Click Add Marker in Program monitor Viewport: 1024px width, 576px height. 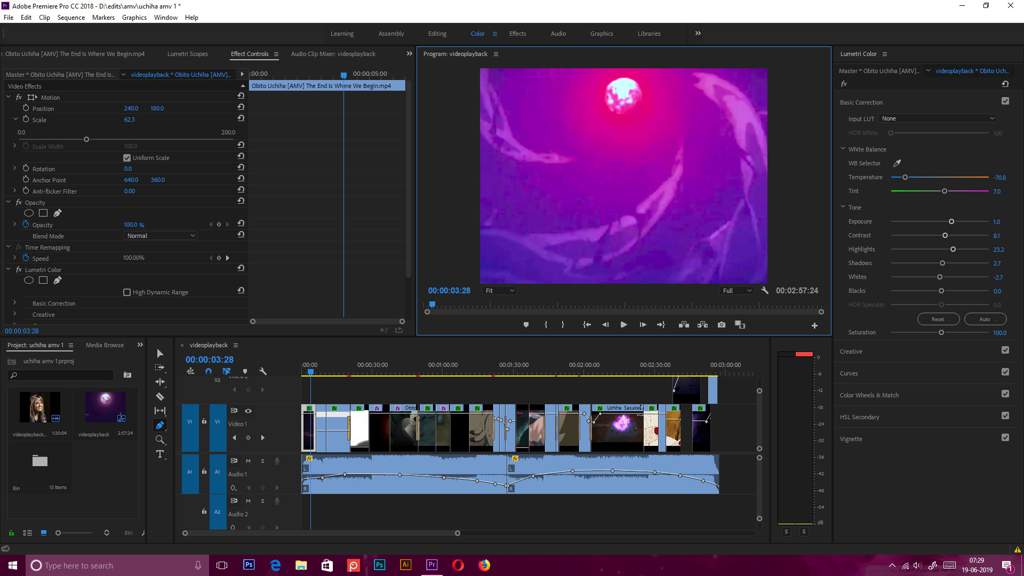coord(526,325)
